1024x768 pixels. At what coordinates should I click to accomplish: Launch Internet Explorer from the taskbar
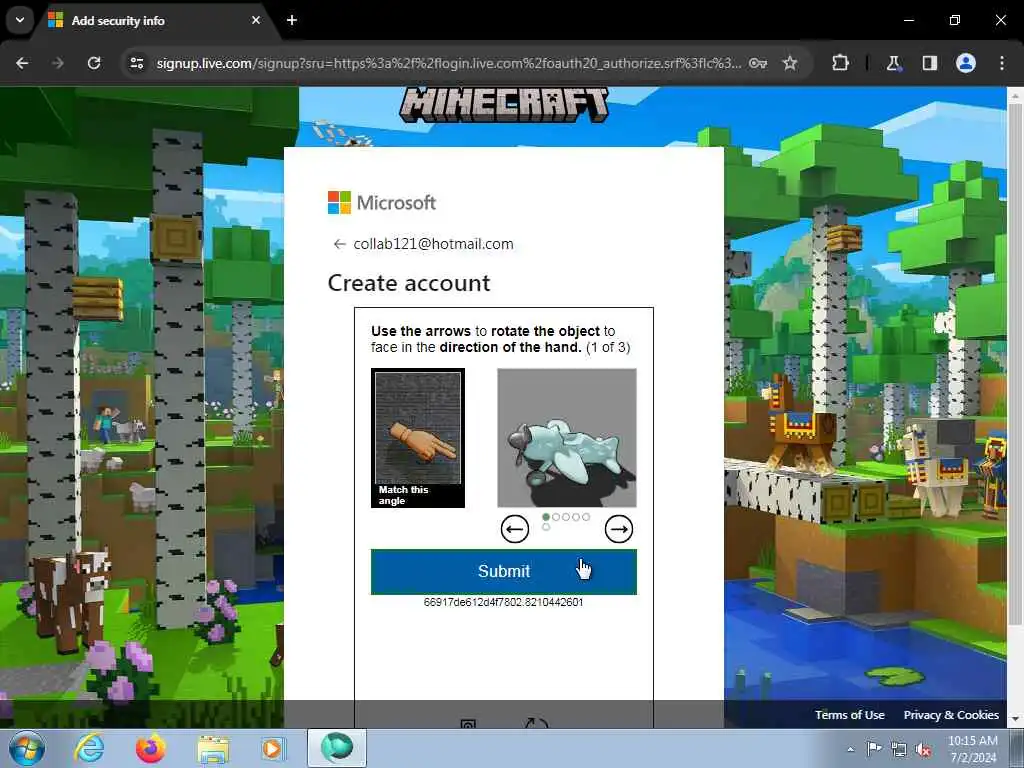pyautogui.click(x=89, y=748)
